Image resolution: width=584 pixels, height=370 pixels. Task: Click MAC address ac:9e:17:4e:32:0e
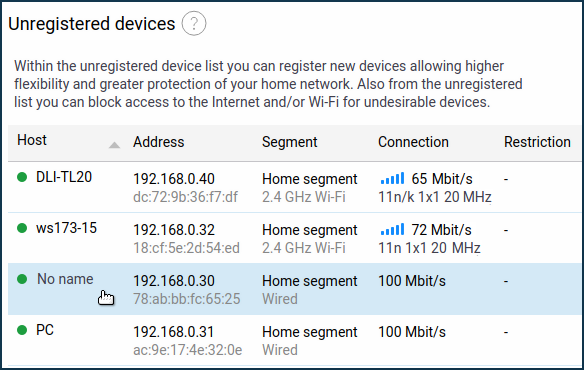[x=188, y=350]
